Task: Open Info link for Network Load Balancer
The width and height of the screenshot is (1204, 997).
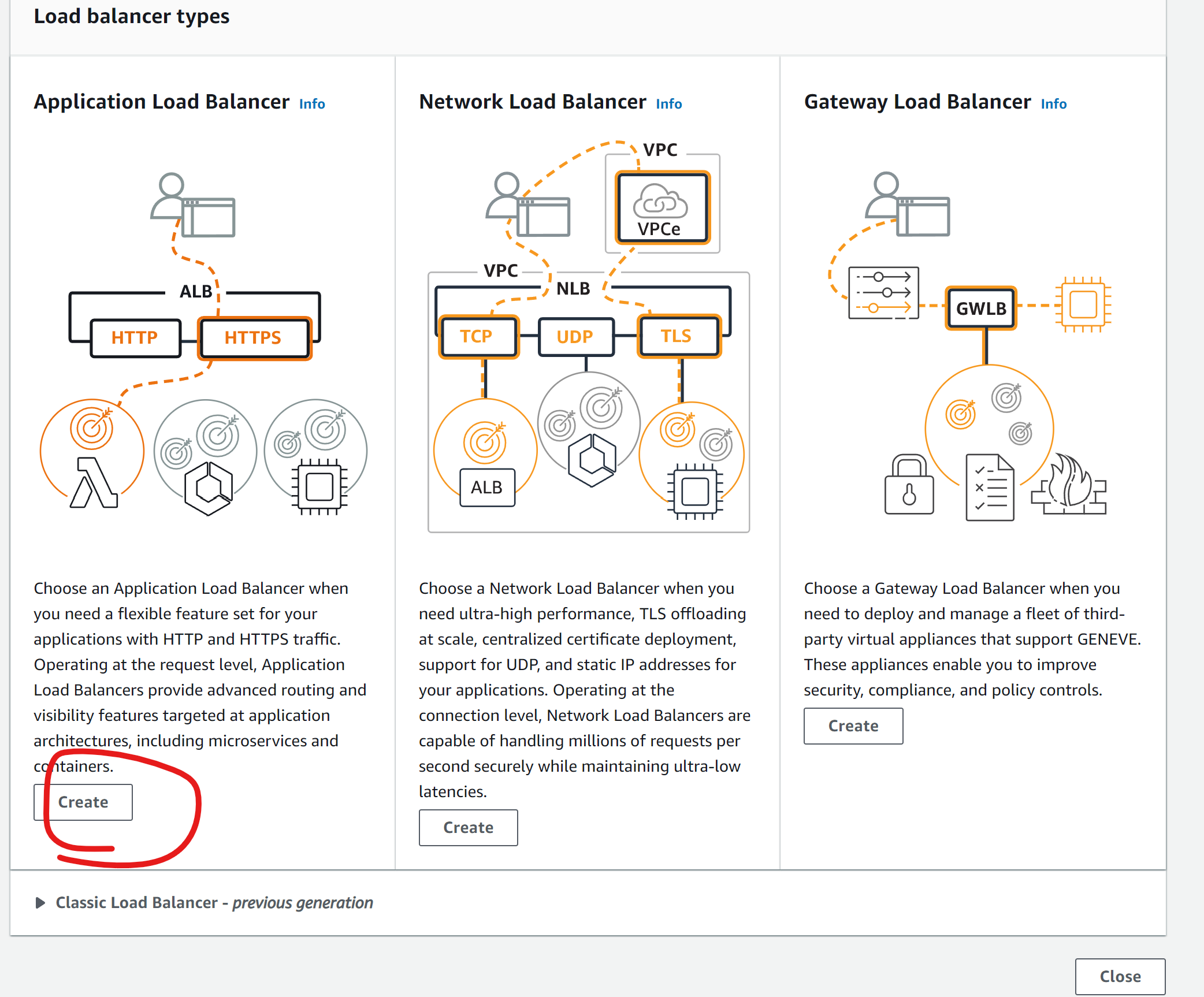Action: coord(668,104)
